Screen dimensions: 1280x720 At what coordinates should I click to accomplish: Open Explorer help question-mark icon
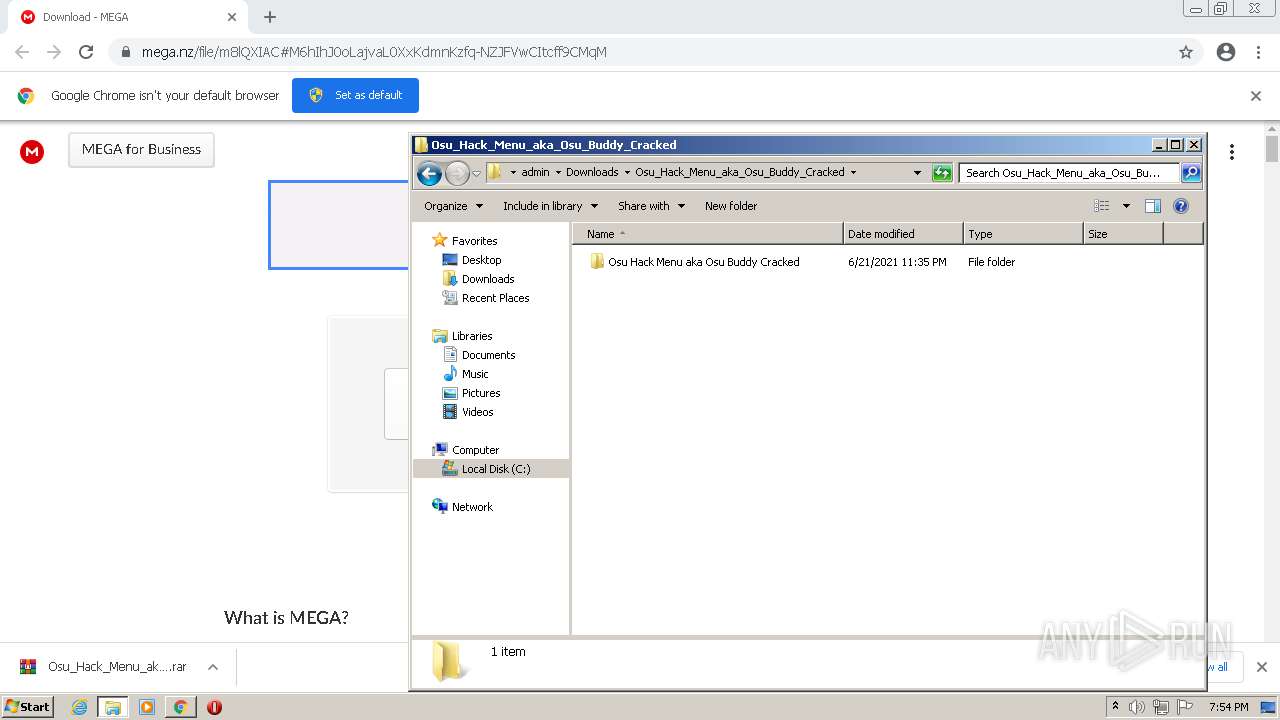[1181, 206]
